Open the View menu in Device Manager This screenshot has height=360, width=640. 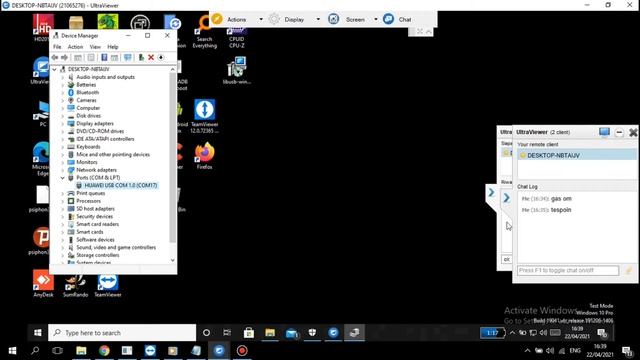[95, 47]
